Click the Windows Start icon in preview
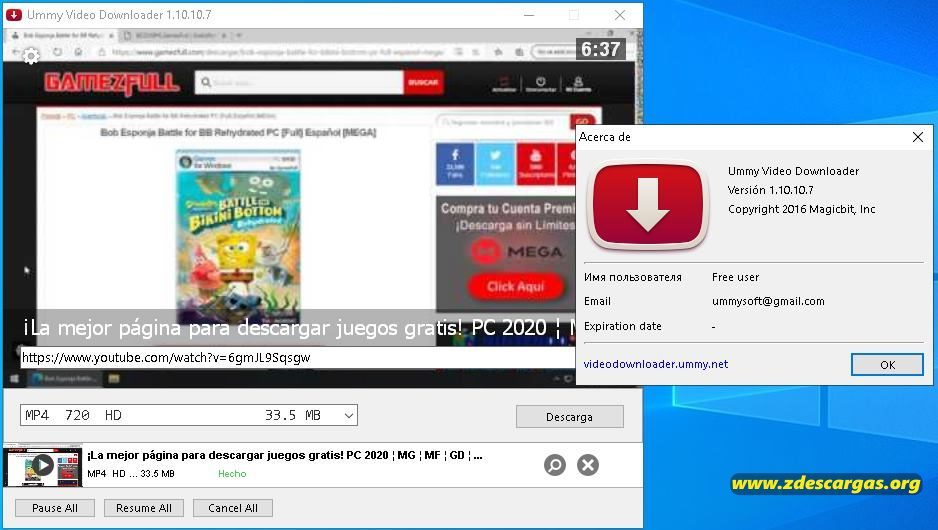 [14, 378]
